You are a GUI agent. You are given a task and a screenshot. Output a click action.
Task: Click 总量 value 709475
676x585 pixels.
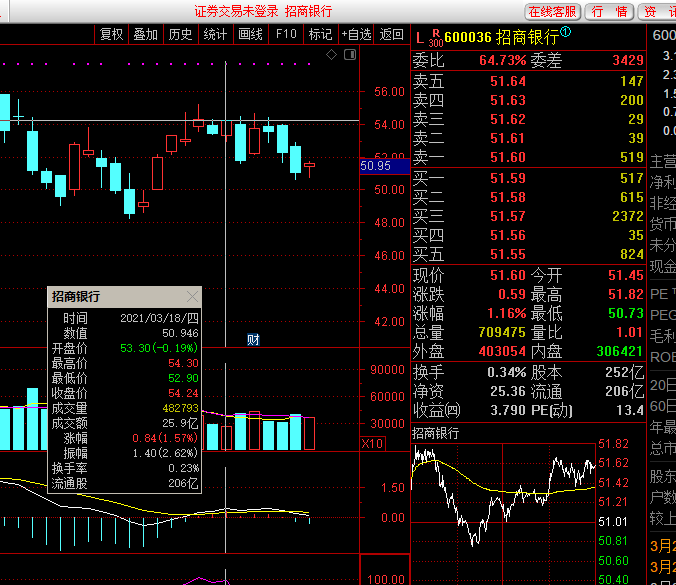click(502, 332)
